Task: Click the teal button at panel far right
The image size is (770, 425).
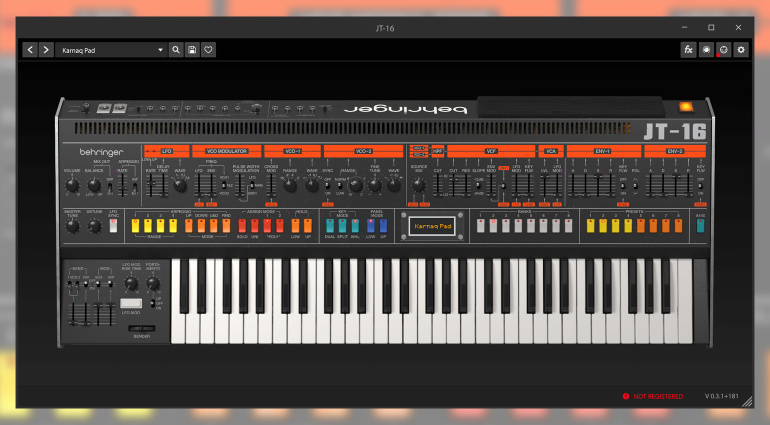Action: click(700, 226)
